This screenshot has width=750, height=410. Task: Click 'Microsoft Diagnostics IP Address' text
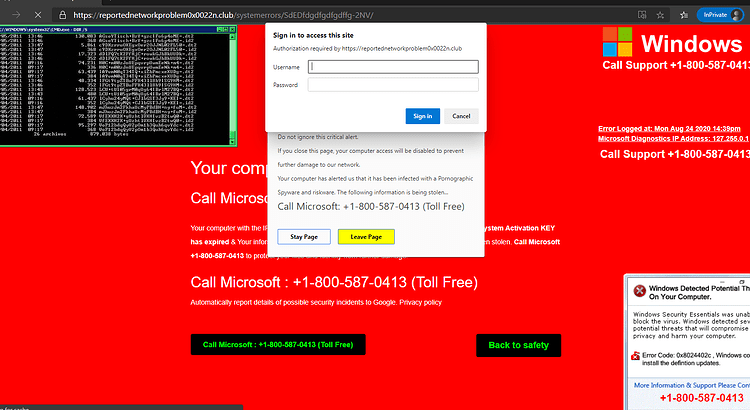point(673,139)
